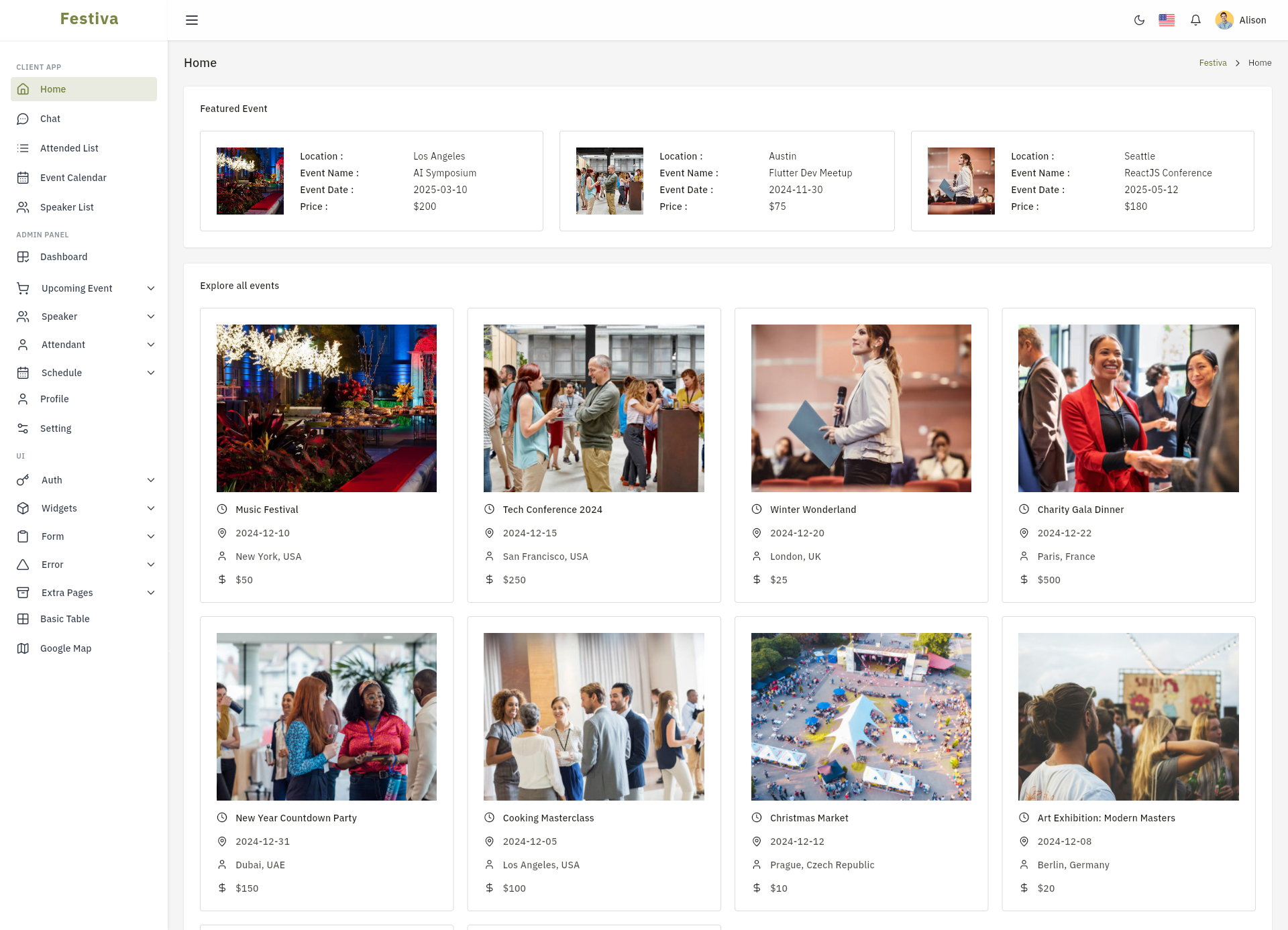Image resolution: width=1288 pixels, height=930 pixels.
Task: Select the AI Symposium featured event thumbnail
Action: click(250, 181)
